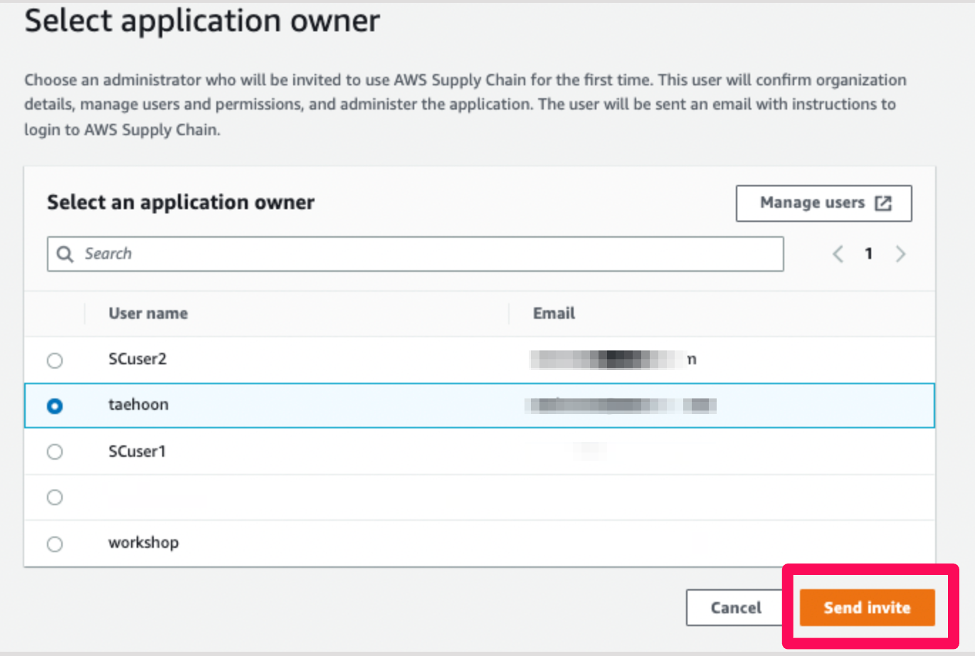Click the blurred email in taehoon row
977x656 pixels.
(621, 406)
